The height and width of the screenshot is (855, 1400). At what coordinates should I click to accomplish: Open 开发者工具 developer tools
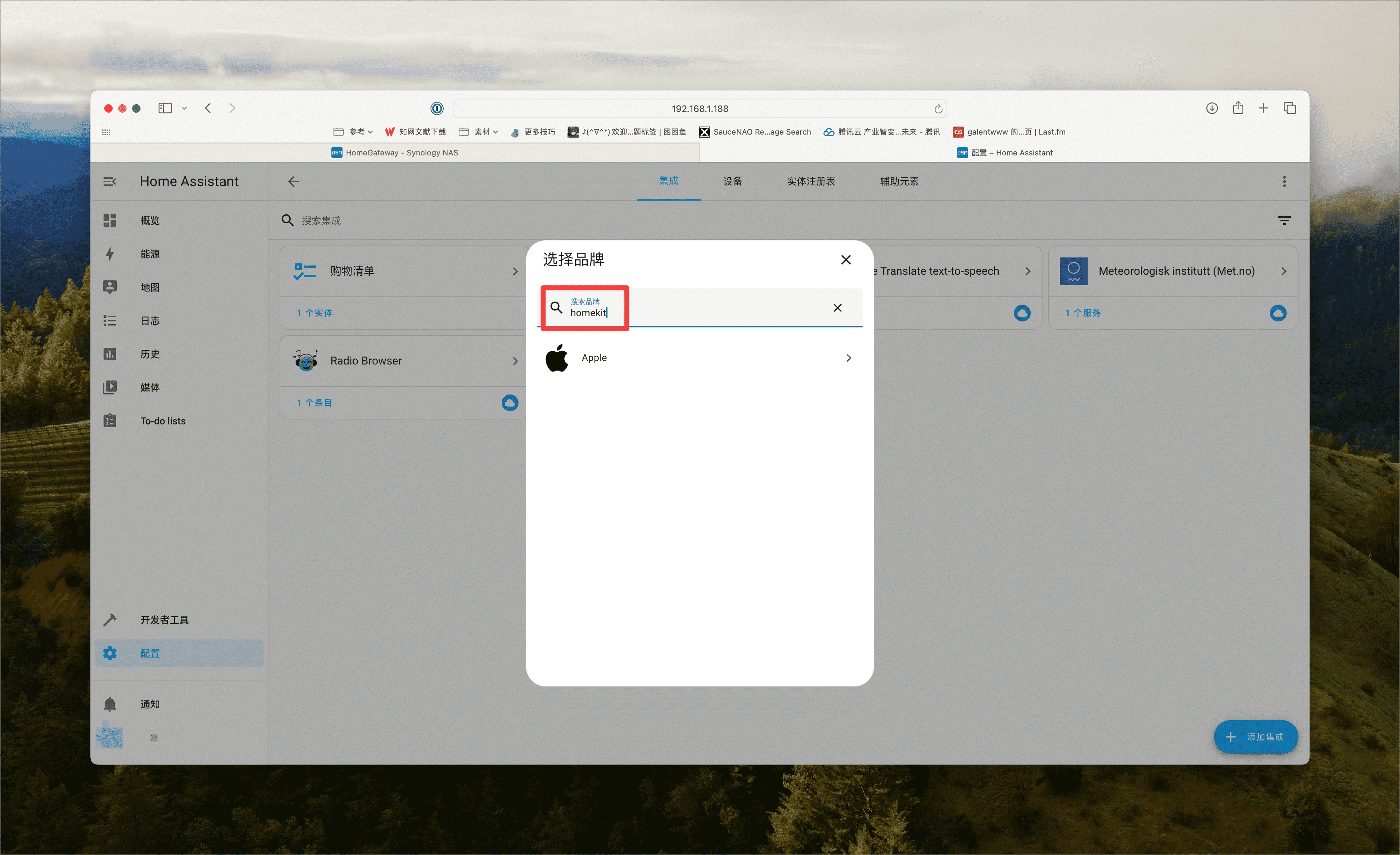pos(164,620)
